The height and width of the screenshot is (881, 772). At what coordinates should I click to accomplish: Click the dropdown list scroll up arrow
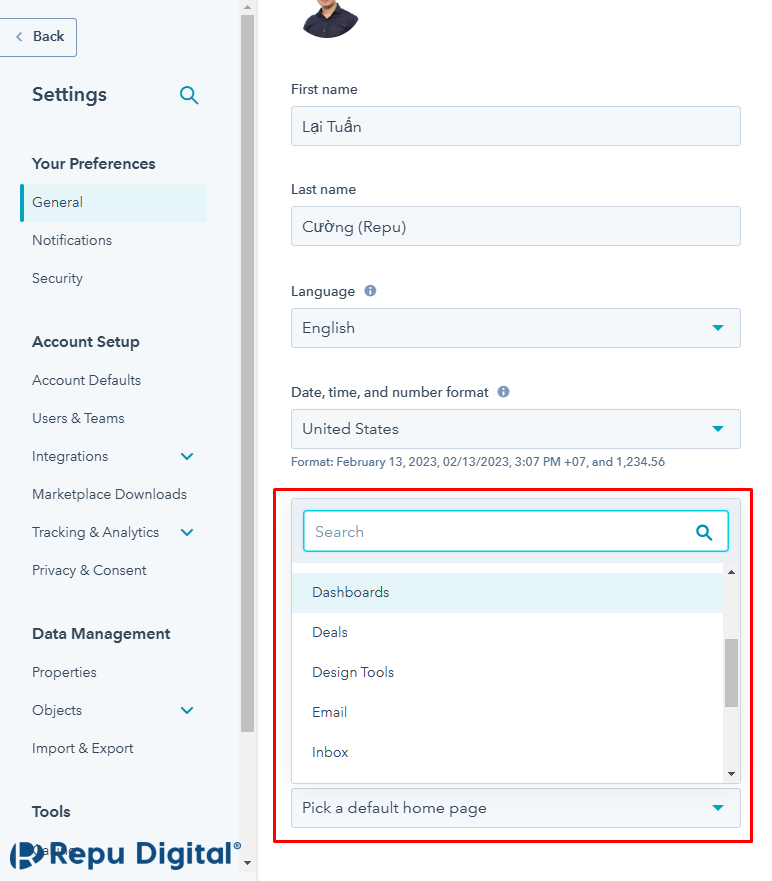coord(731,572)
